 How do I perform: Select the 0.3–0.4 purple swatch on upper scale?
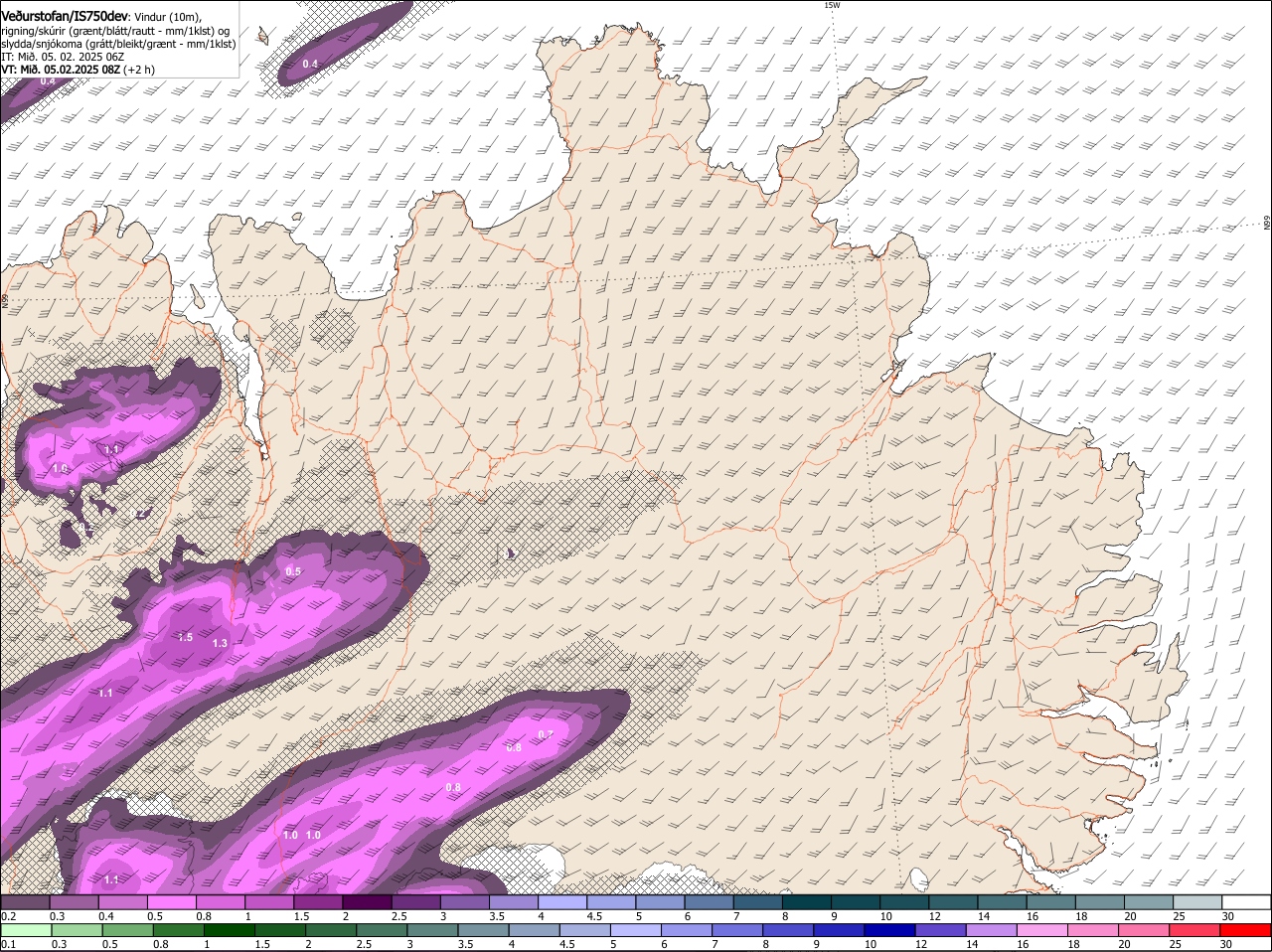tap(74, 901)
